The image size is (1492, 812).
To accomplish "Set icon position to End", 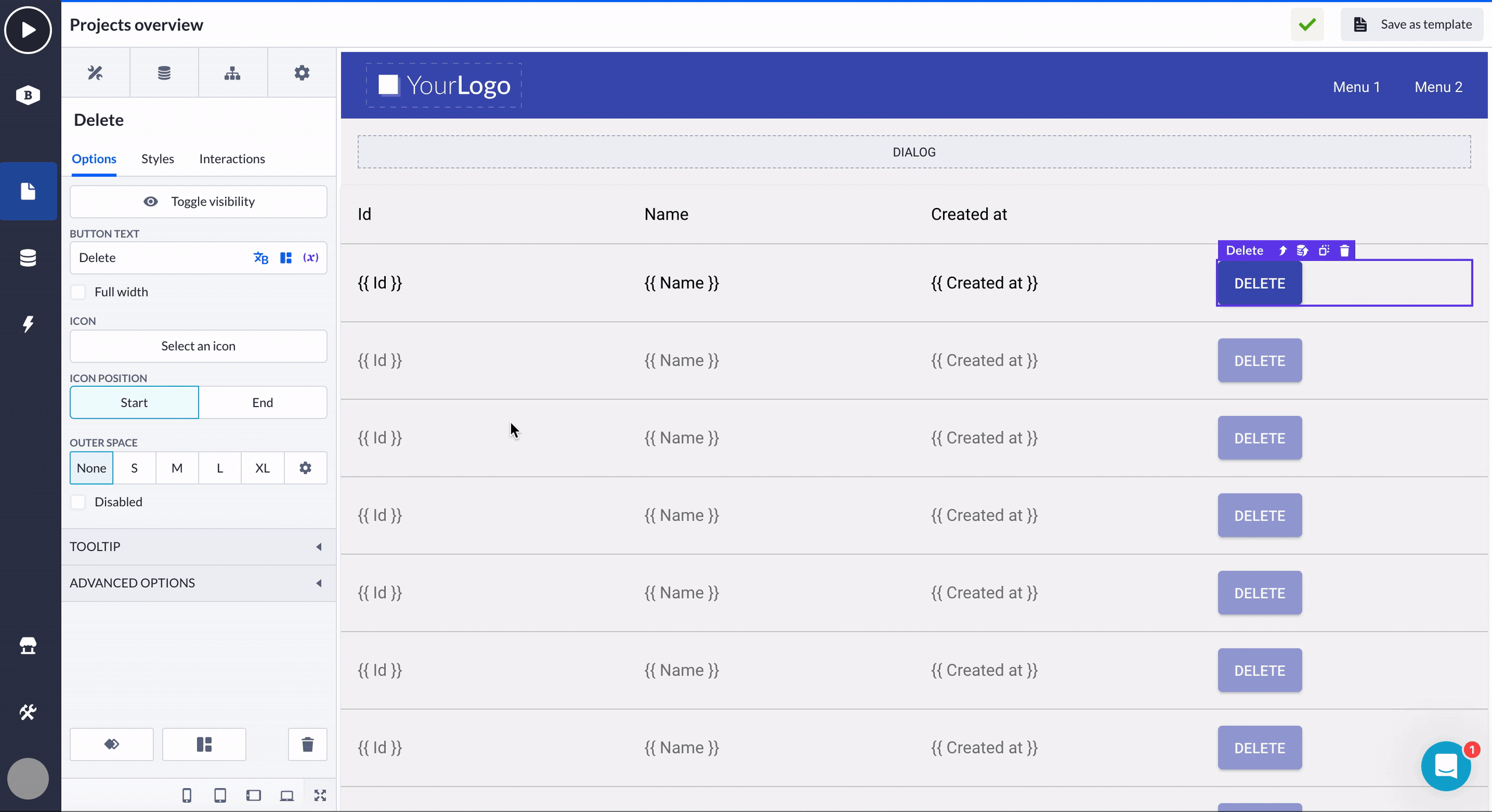I will pos(263,403).
